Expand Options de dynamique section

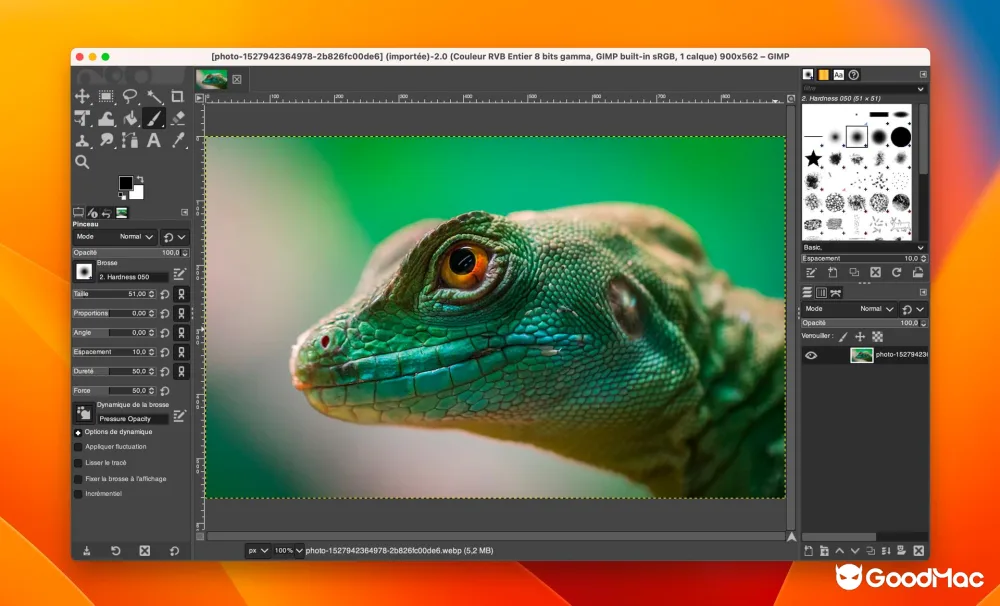click(78, 432)
